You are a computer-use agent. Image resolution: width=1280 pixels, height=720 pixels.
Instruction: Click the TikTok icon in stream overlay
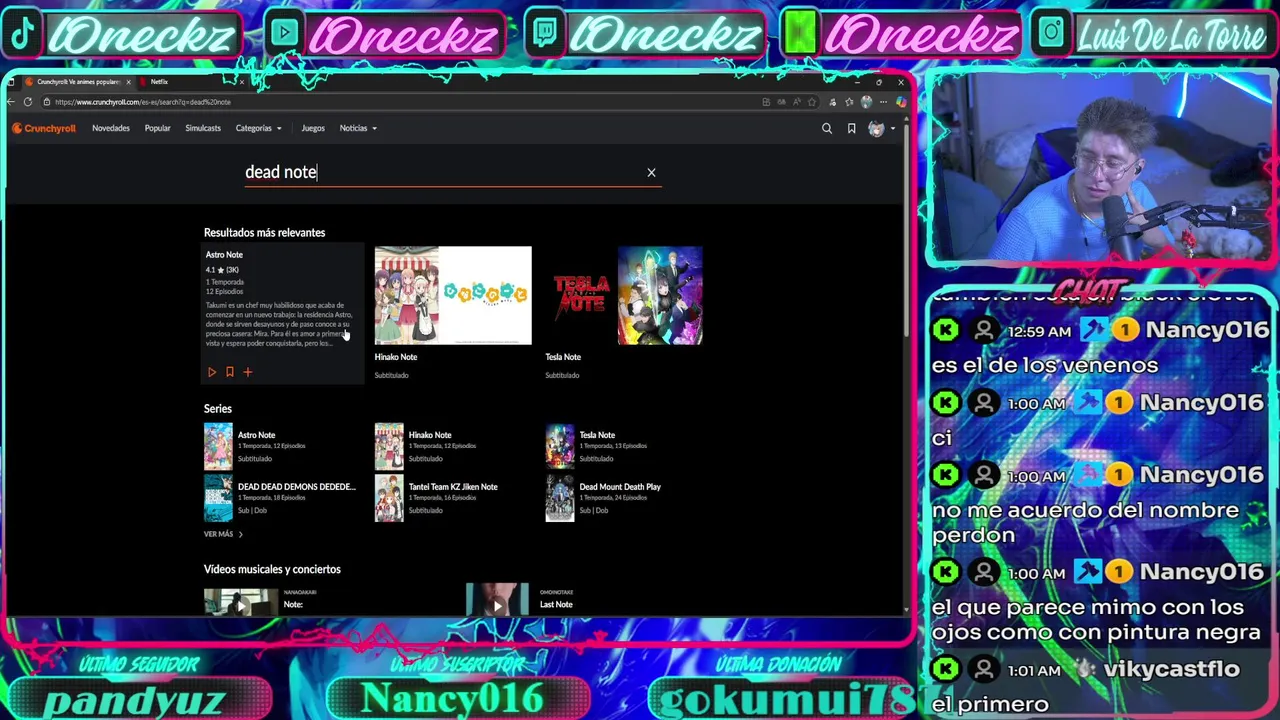[23, 34]
